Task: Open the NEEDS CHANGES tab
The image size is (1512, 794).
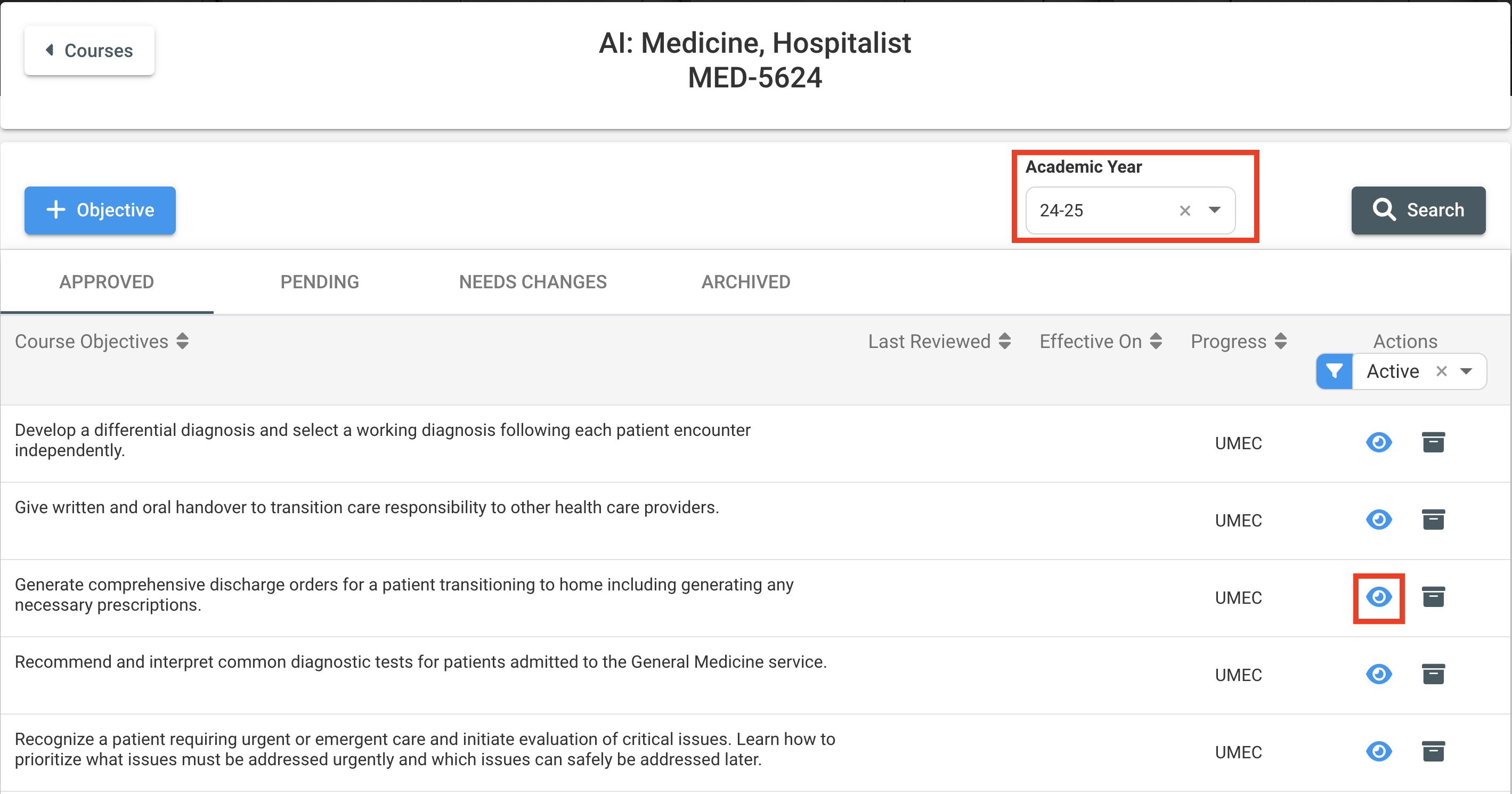Action: 533,282
